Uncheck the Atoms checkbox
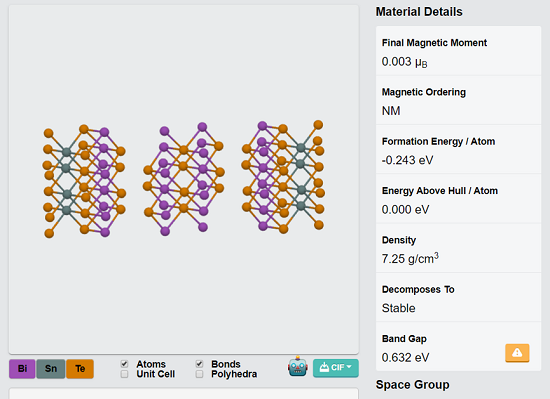The height and width of the screenshot is (399, 550). click(x=124, y=364)
